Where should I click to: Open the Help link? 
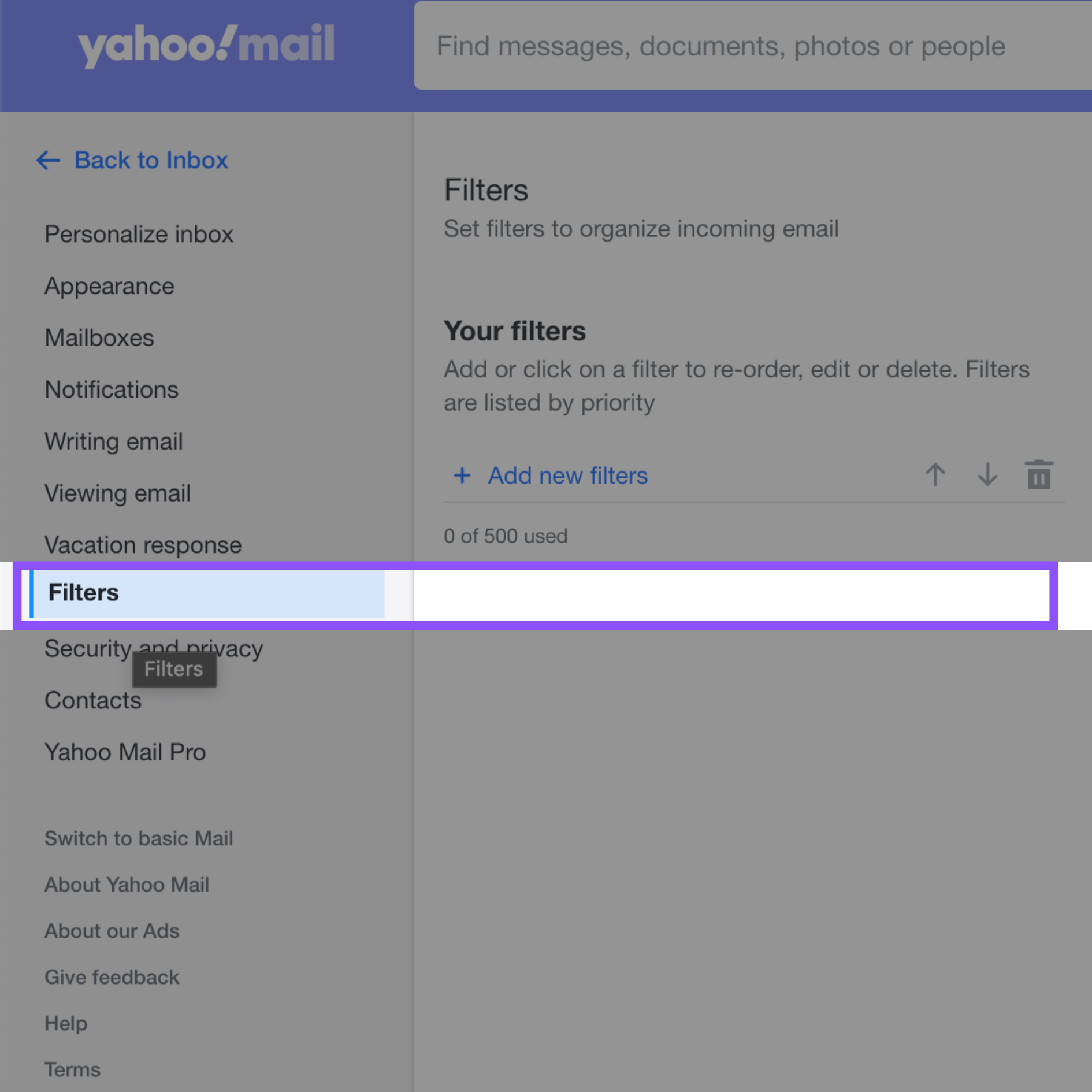(x=66, y=1023)
